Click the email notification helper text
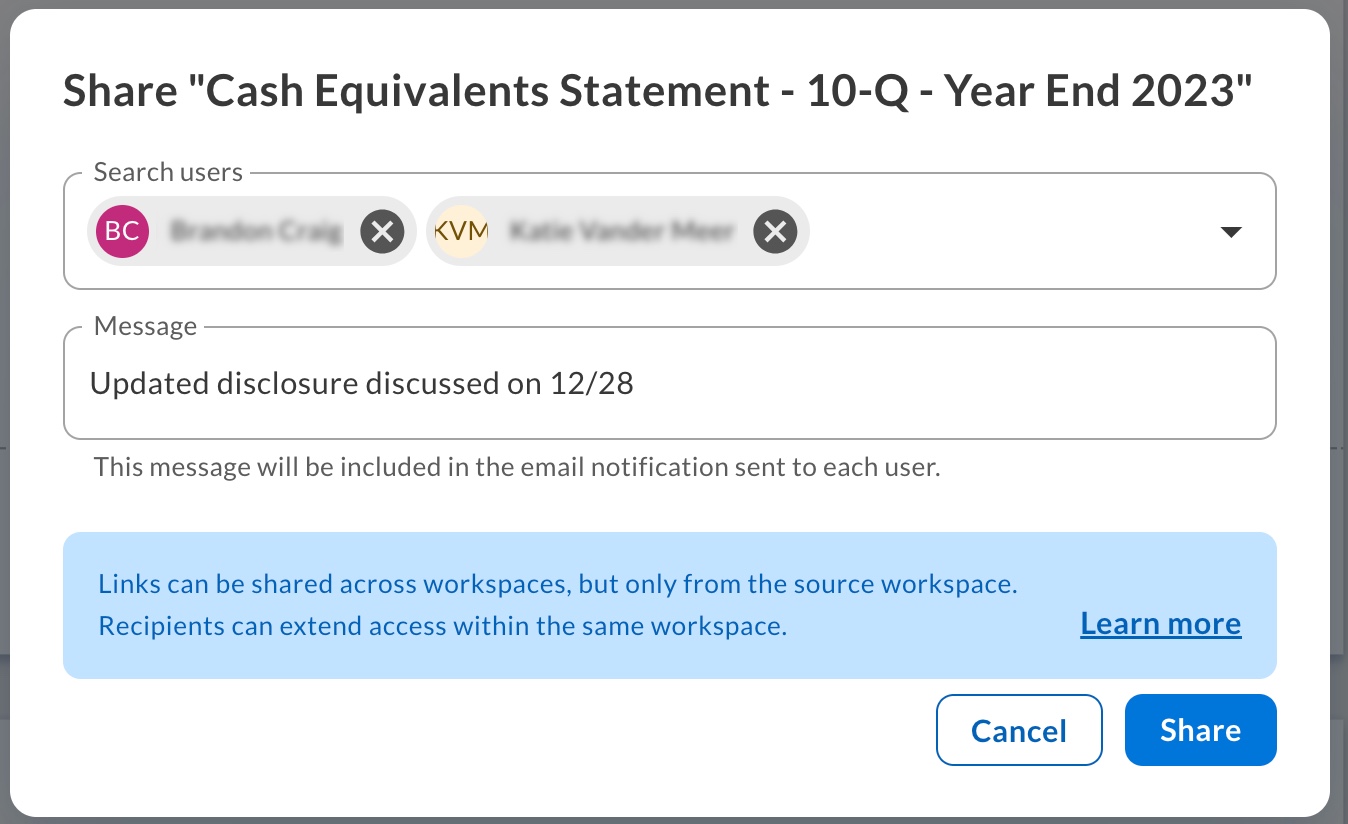The image size is (1348, 824). [x=516, y=466]
